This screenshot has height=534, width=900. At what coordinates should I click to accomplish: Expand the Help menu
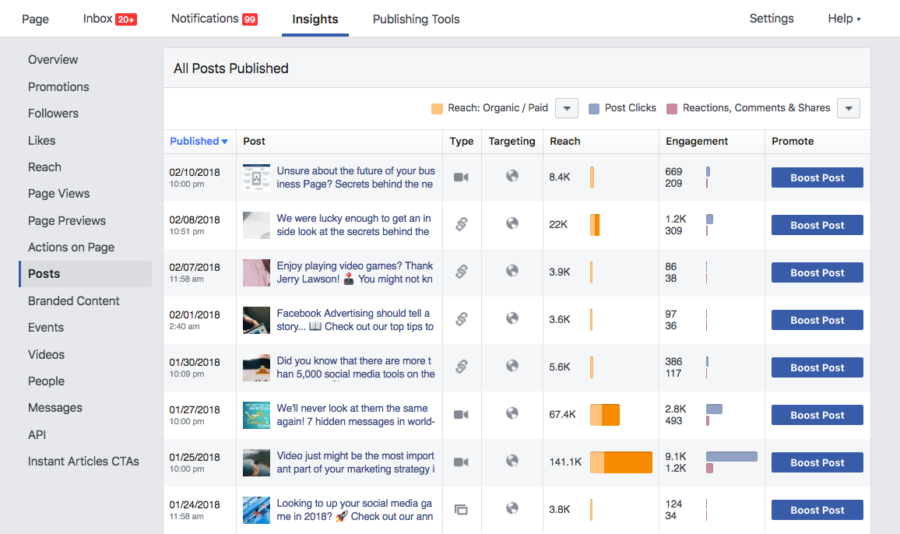click(844, 18)
